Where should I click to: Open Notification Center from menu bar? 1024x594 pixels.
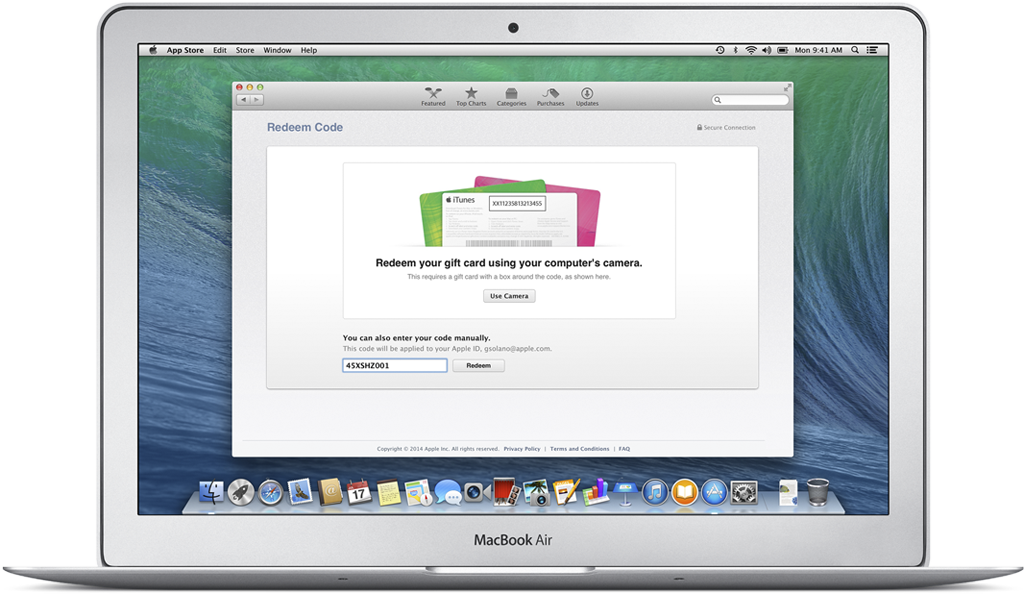(x=872, y=50)
